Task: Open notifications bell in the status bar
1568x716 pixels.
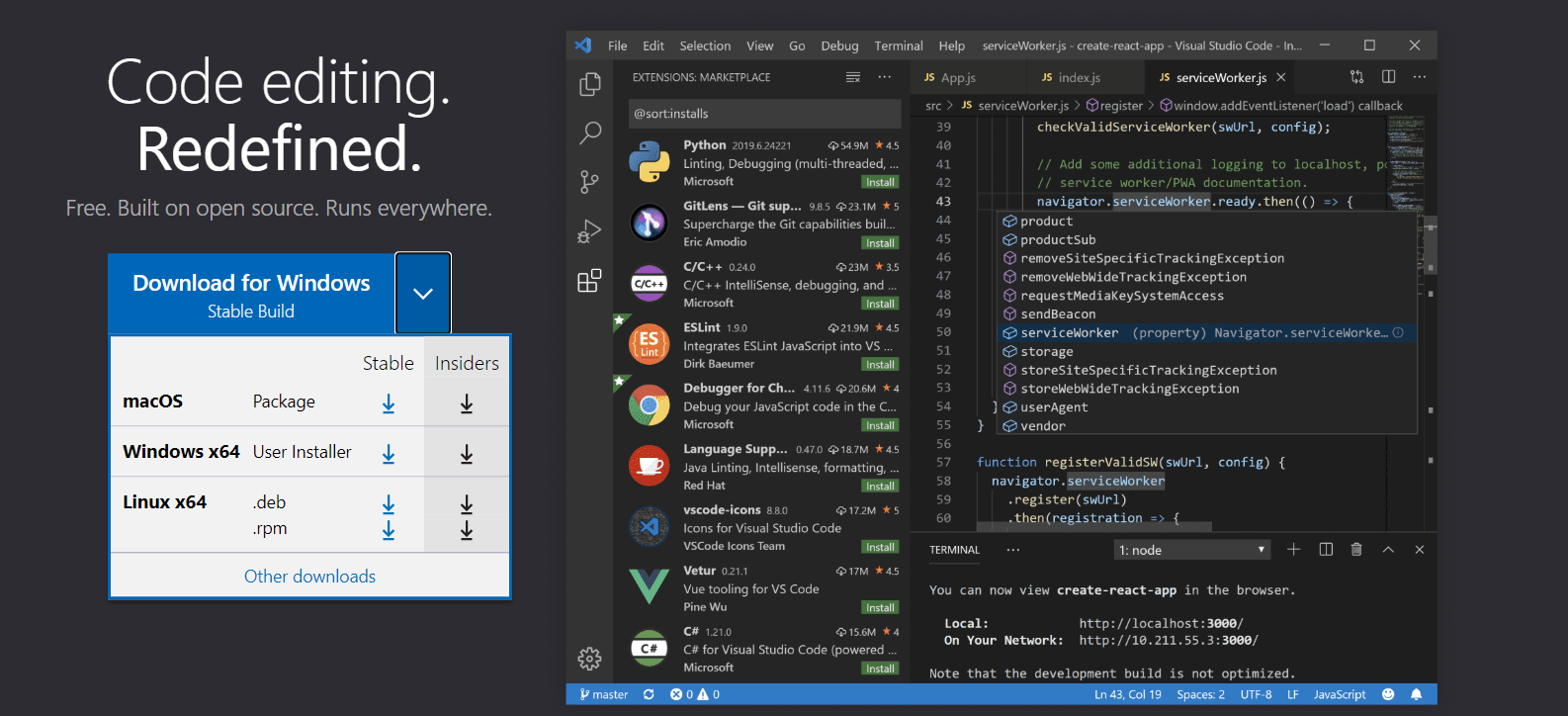Action: 1417,694
